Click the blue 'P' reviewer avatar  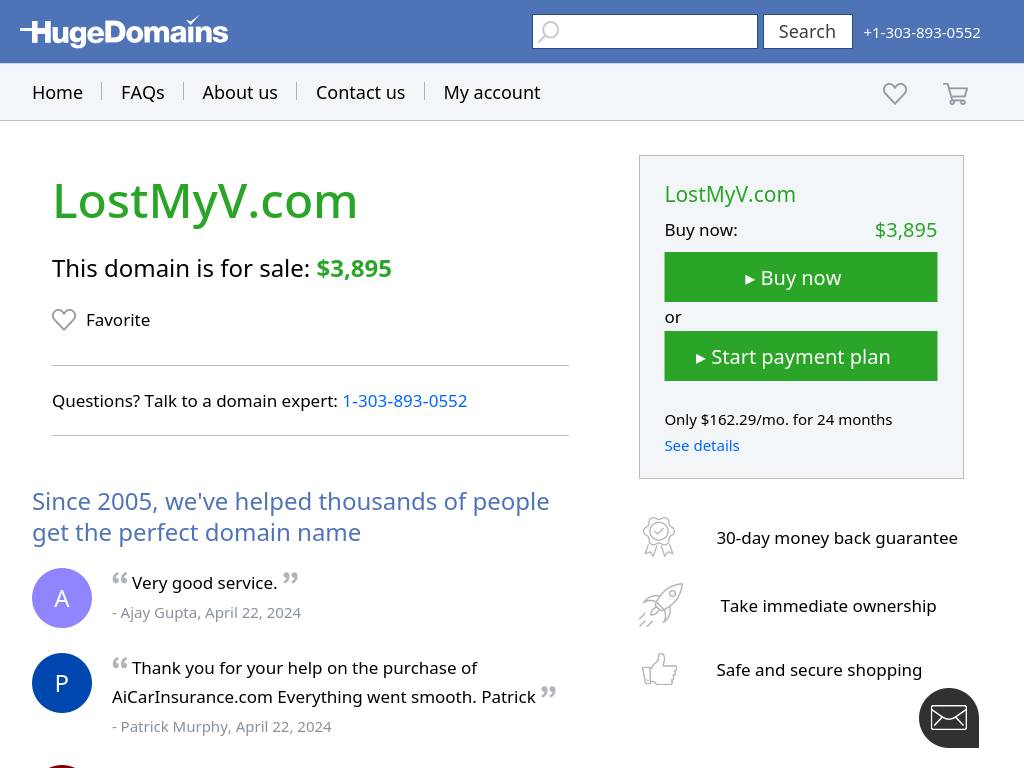(x=62, y=683)
